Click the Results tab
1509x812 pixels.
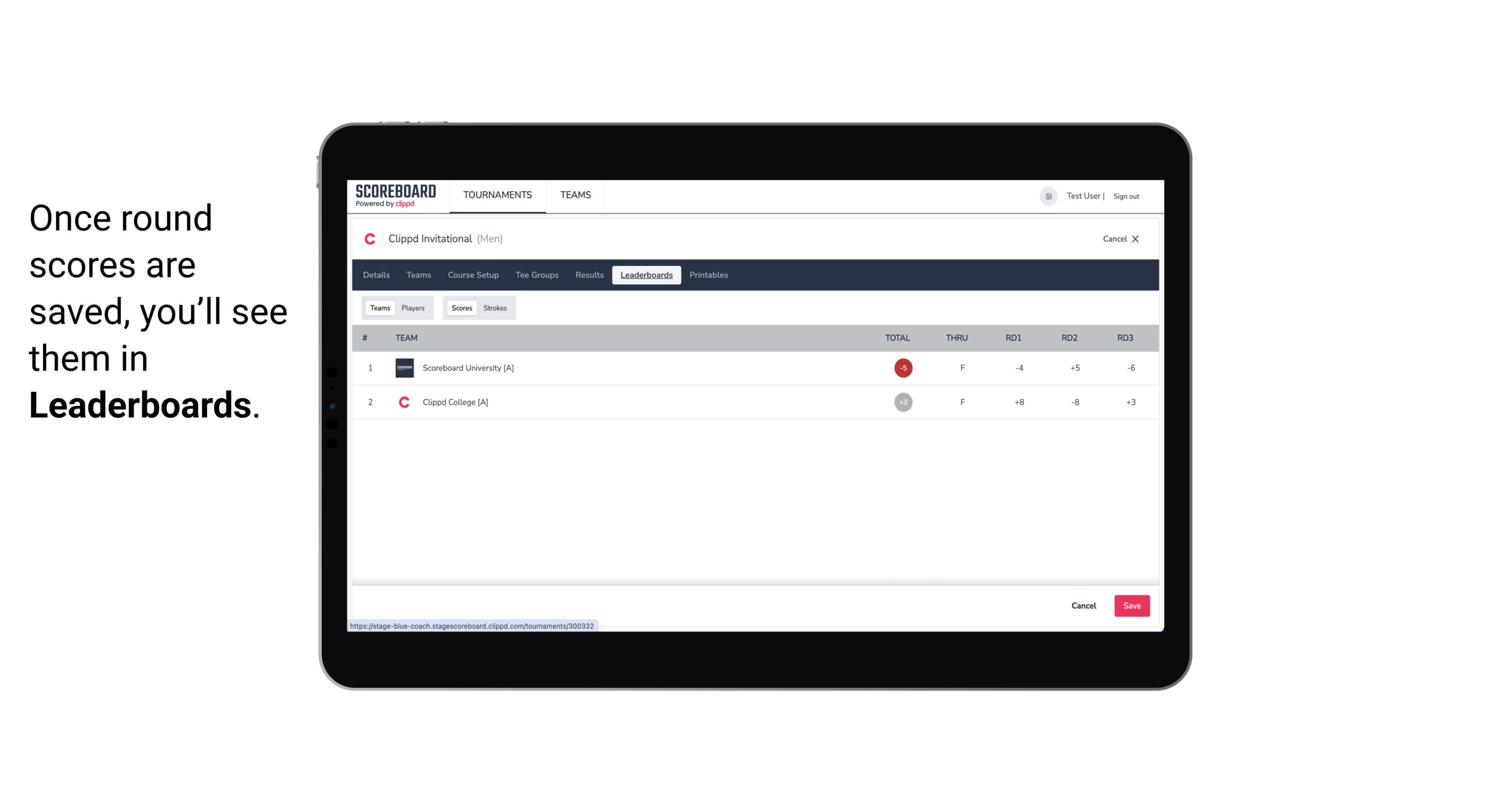click(588, 275)
